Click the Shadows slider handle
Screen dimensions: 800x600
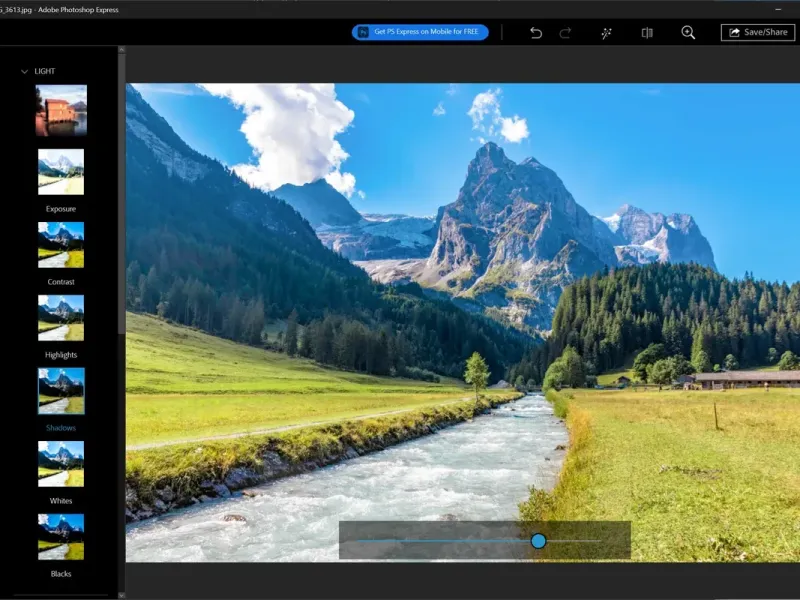point(538,541)
